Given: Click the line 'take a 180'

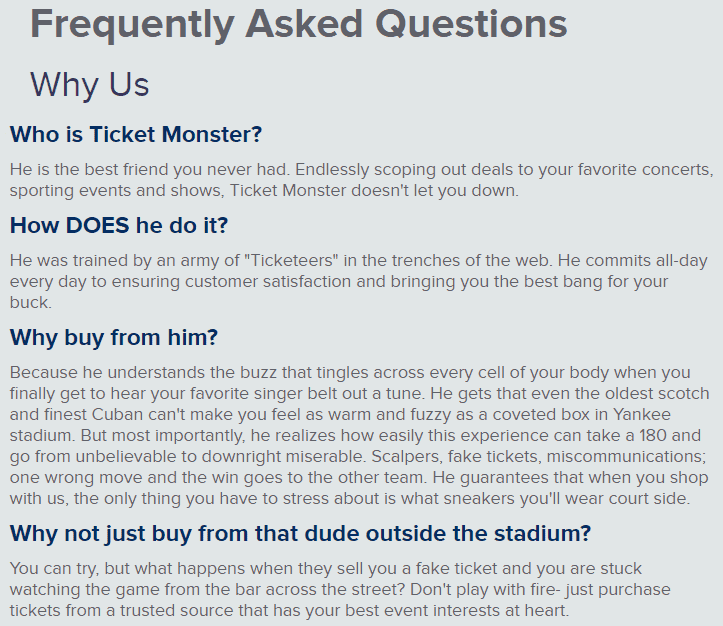Looking at the screenshot, I should 355,435.
